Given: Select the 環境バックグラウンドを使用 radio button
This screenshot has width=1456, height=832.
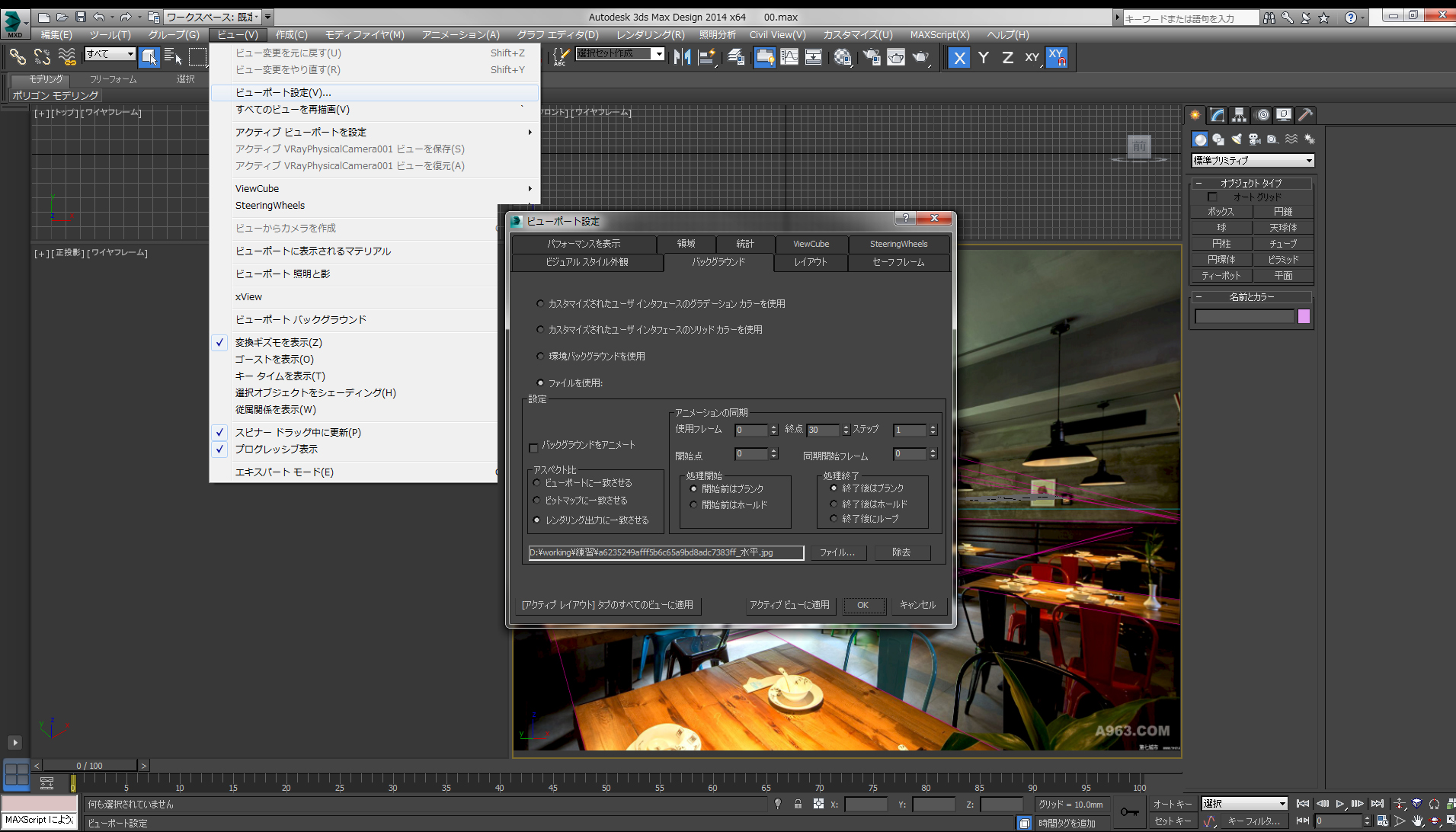Looking at the screenshot, I should [x=541, y=356].
